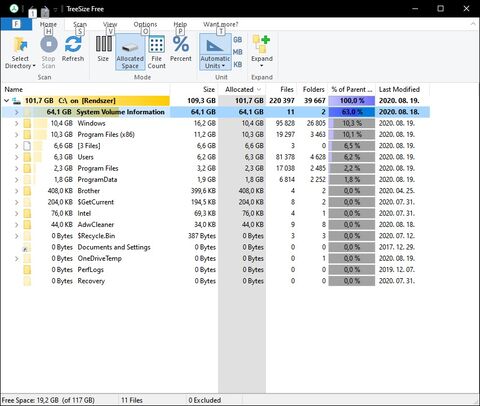
Task: Sort by the Name column
Action: tap(86, 89)
